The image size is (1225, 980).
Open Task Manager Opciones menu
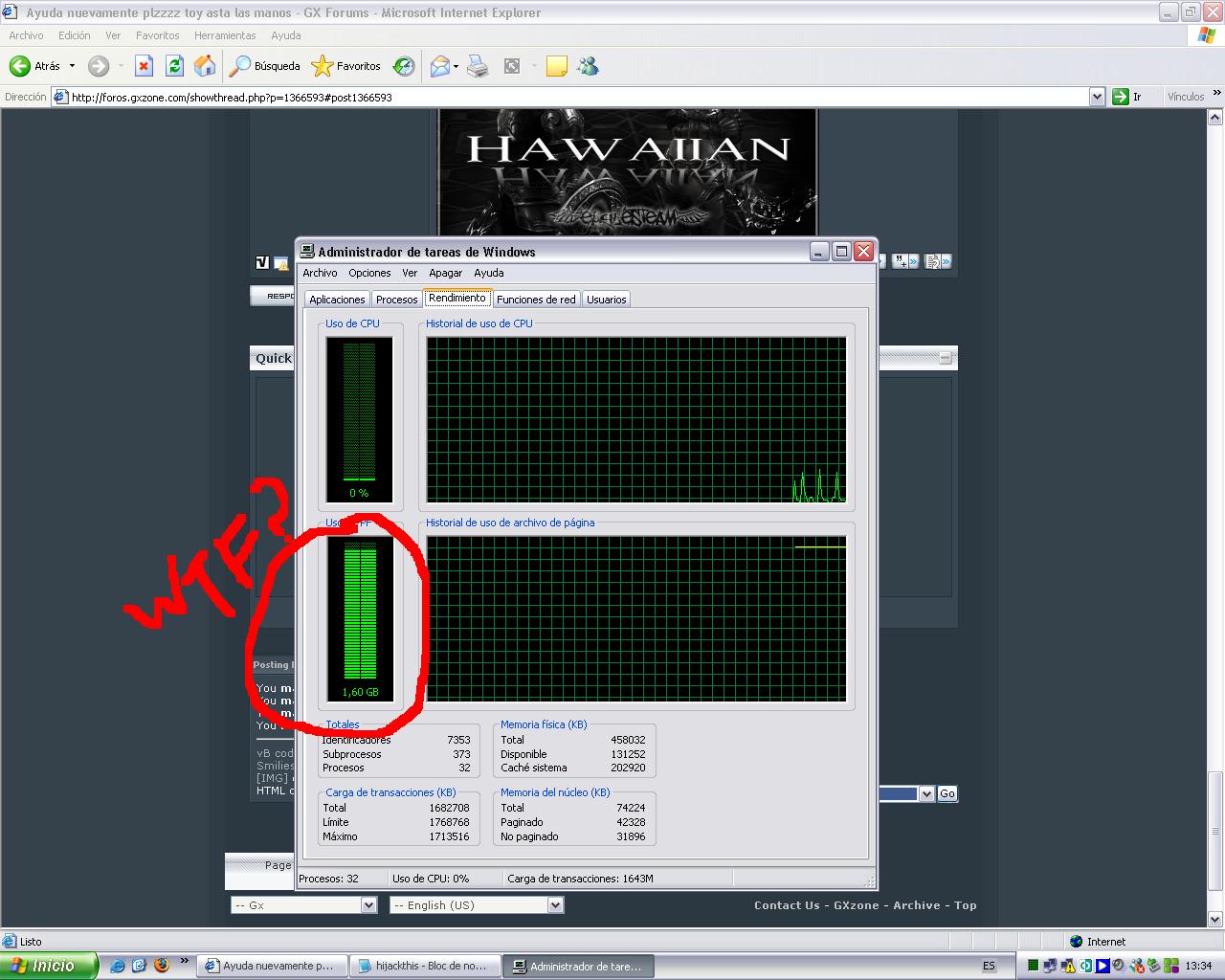tap(369, 273)
